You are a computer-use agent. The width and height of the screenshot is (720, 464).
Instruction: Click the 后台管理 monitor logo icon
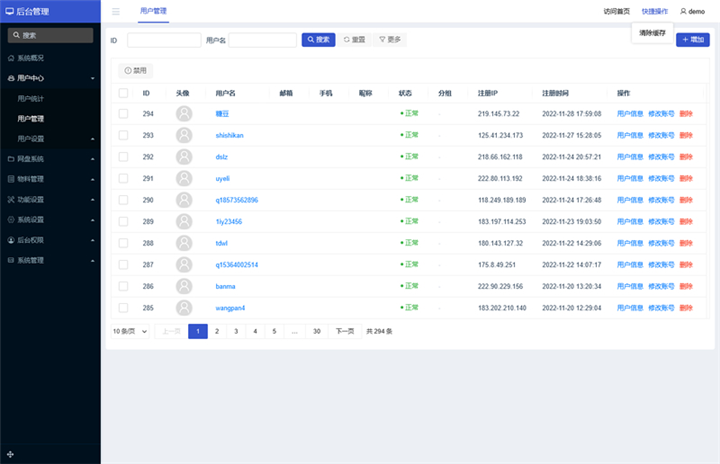(x=9, y=11)
